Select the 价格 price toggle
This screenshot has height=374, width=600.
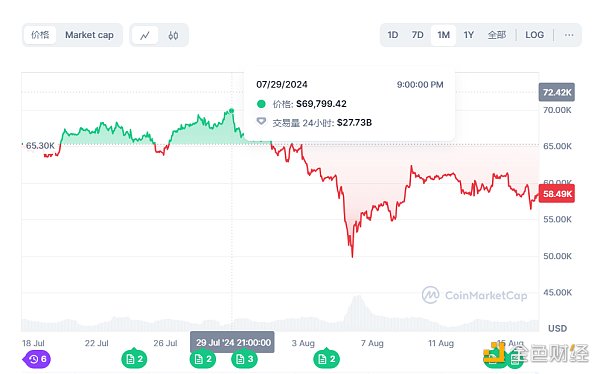(40, 35)
